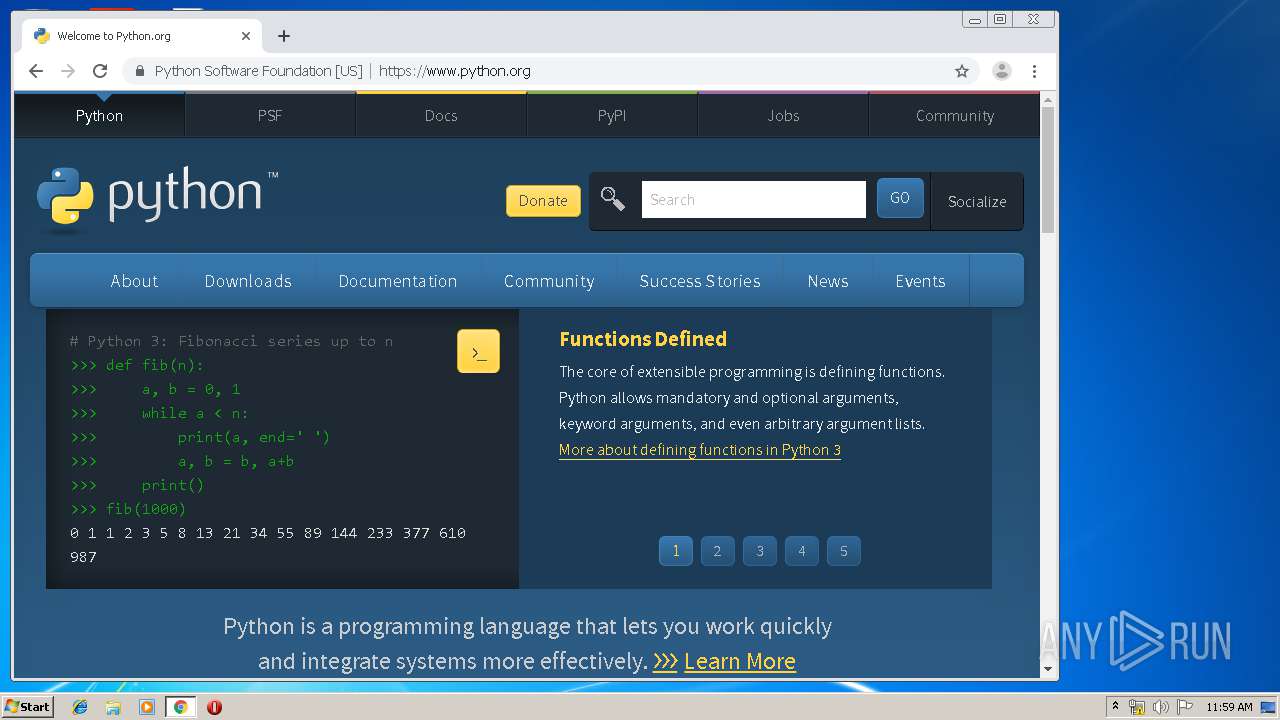Expand the Documentation menu
This screenshot has width=1280, height=720.
pos(398,281)
